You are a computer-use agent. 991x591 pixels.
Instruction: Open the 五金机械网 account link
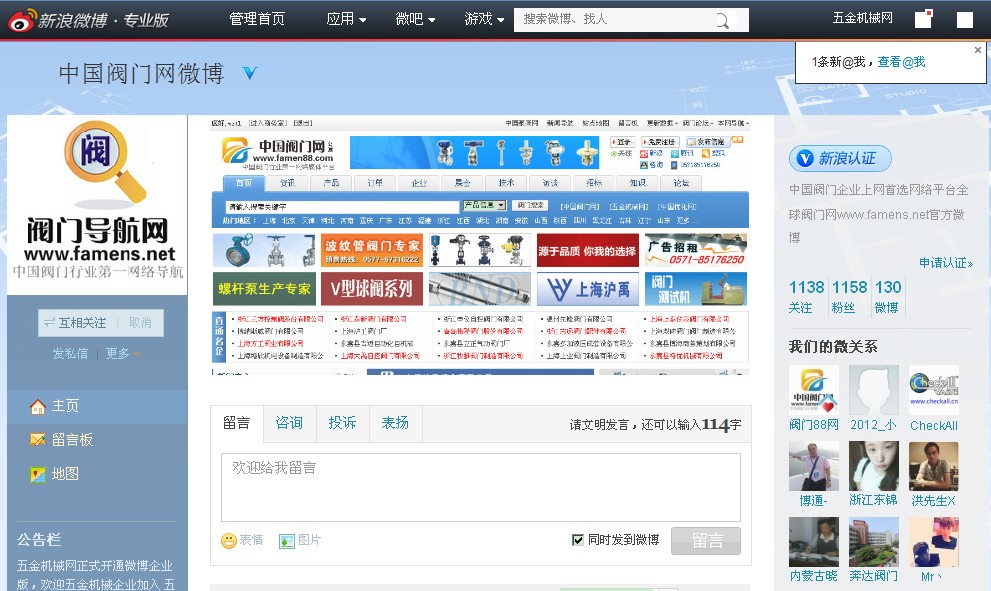pyautogui.click(x=863, y=18)
